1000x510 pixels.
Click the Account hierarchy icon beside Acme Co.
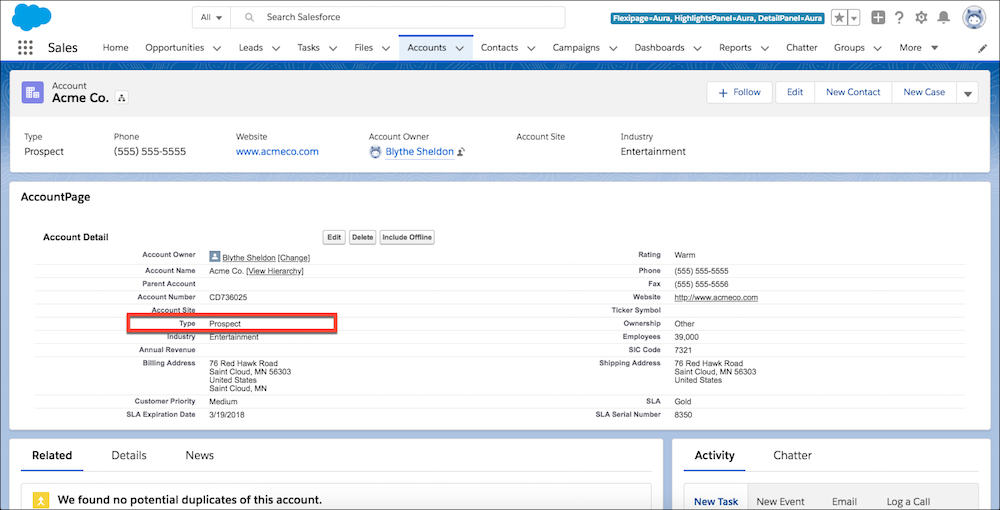(121, 98)
